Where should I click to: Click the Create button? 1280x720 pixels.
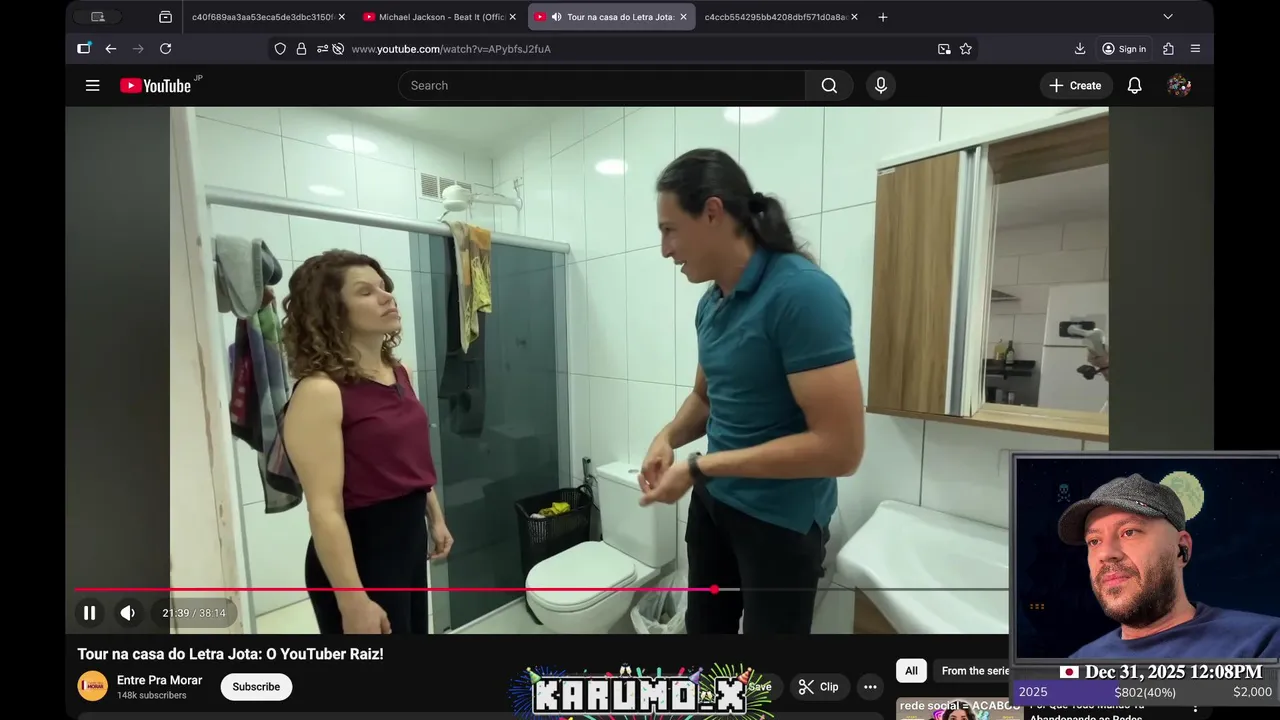coord(1075,86)
